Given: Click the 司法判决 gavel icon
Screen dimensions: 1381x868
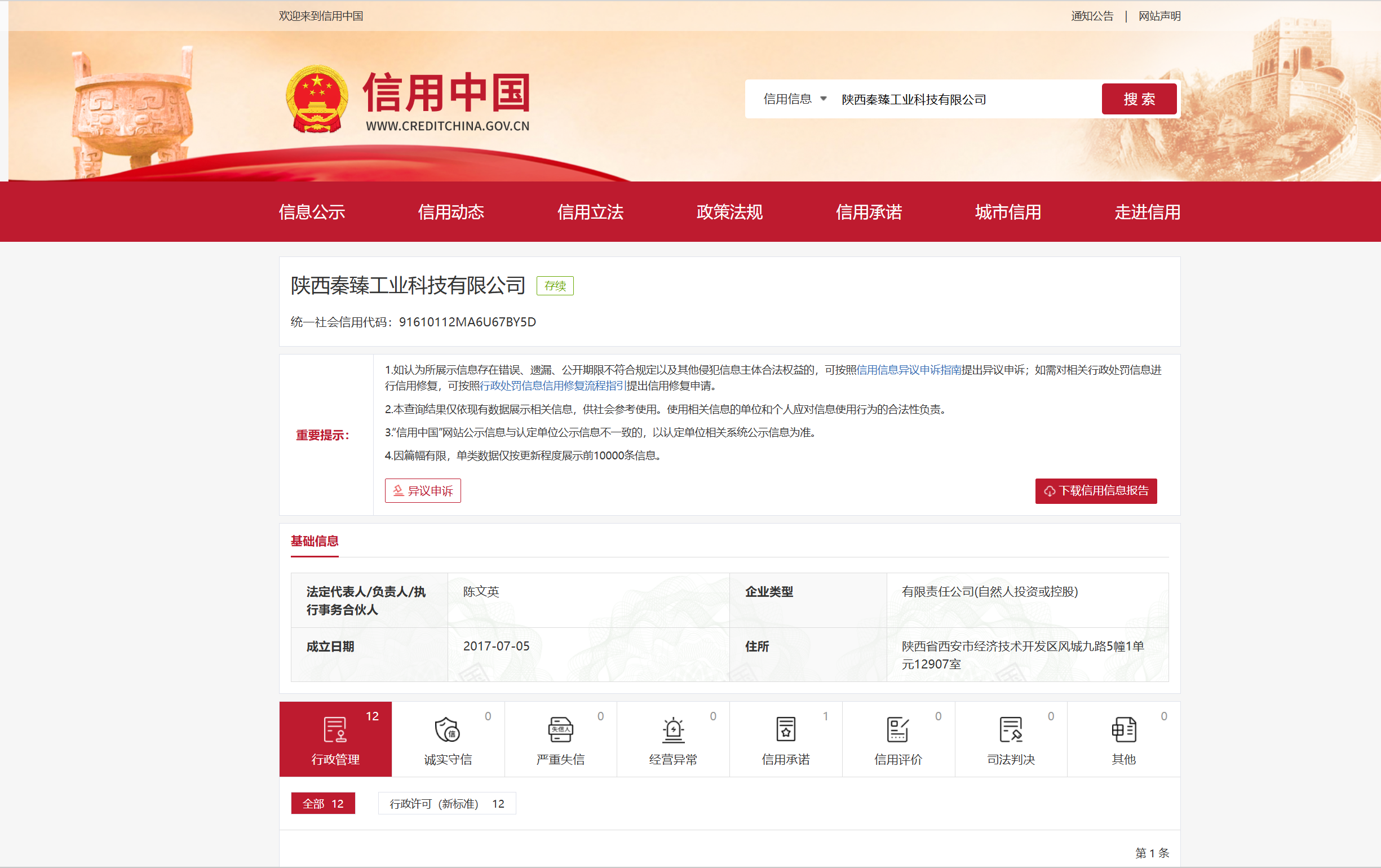Looking at the screenshot, I should [x=1011, y=729].
